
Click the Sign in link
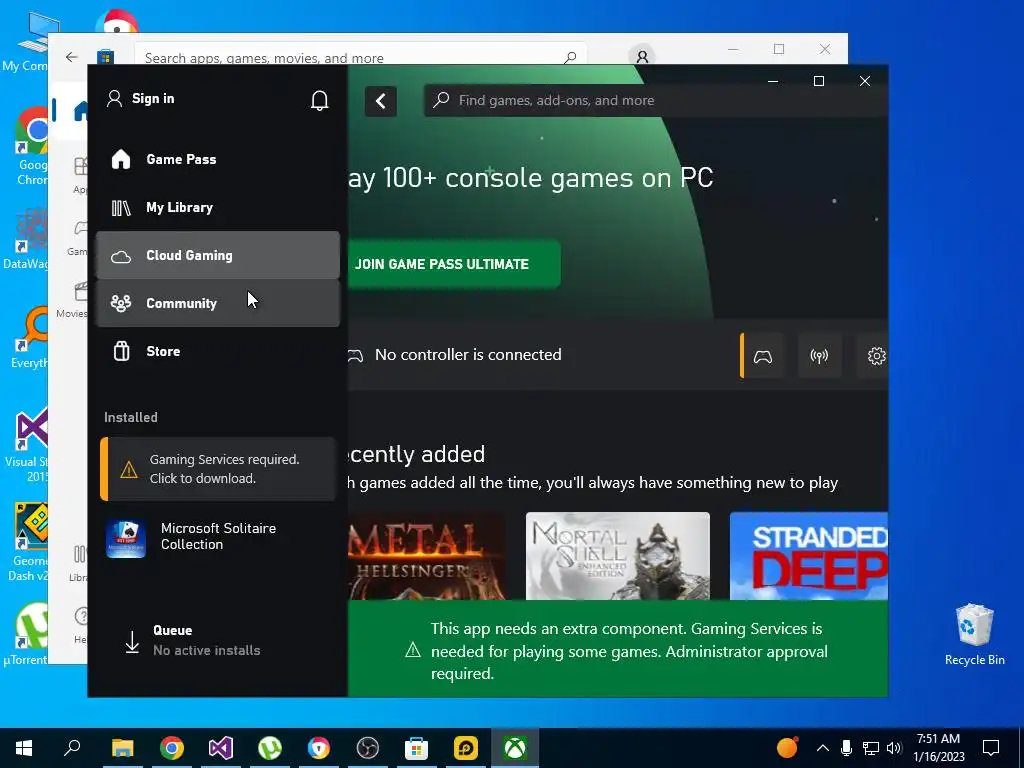pos(153,99)
